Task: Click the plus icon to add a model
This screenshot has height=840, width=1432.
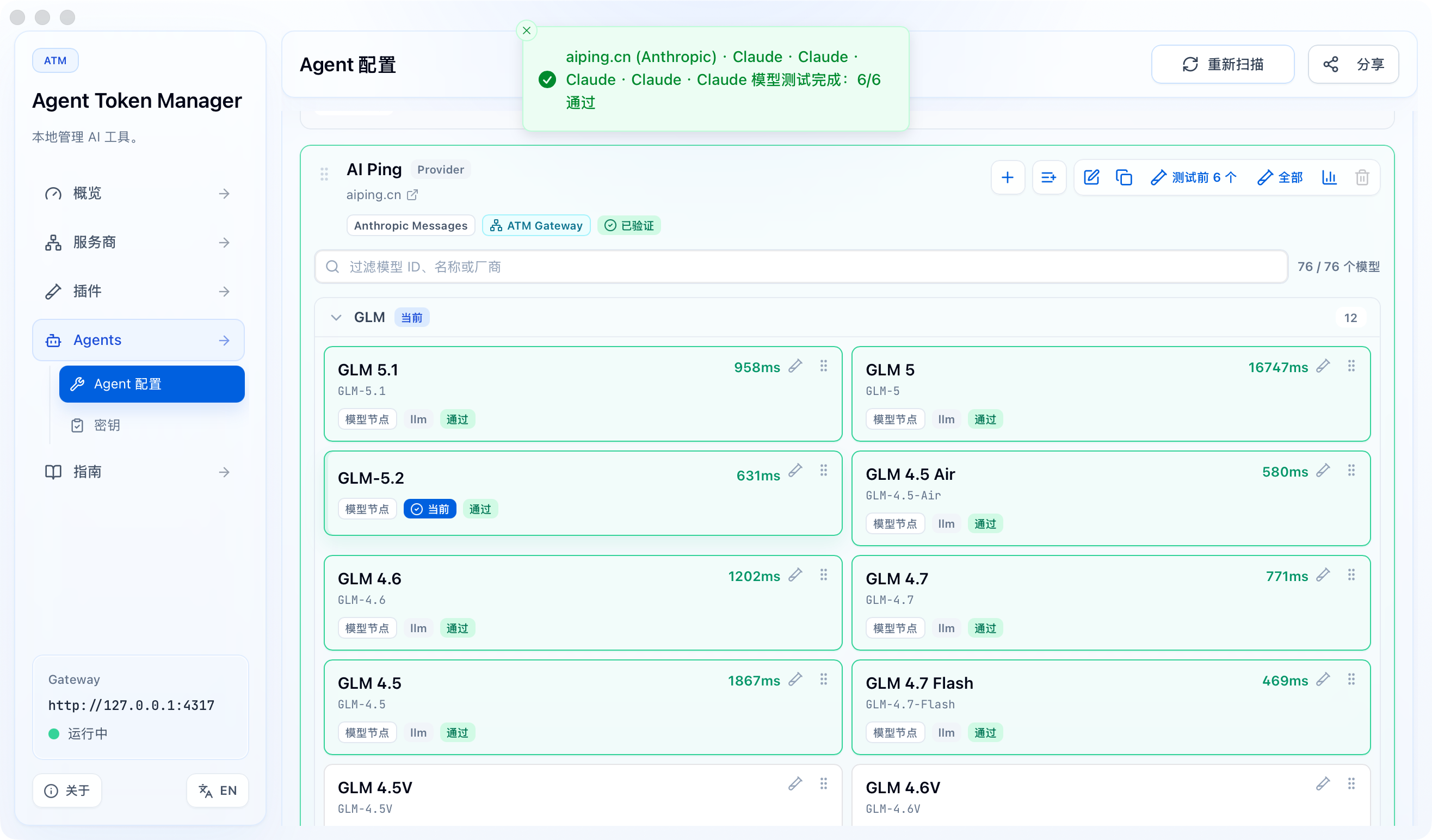Action: [x=1007, y=177]
